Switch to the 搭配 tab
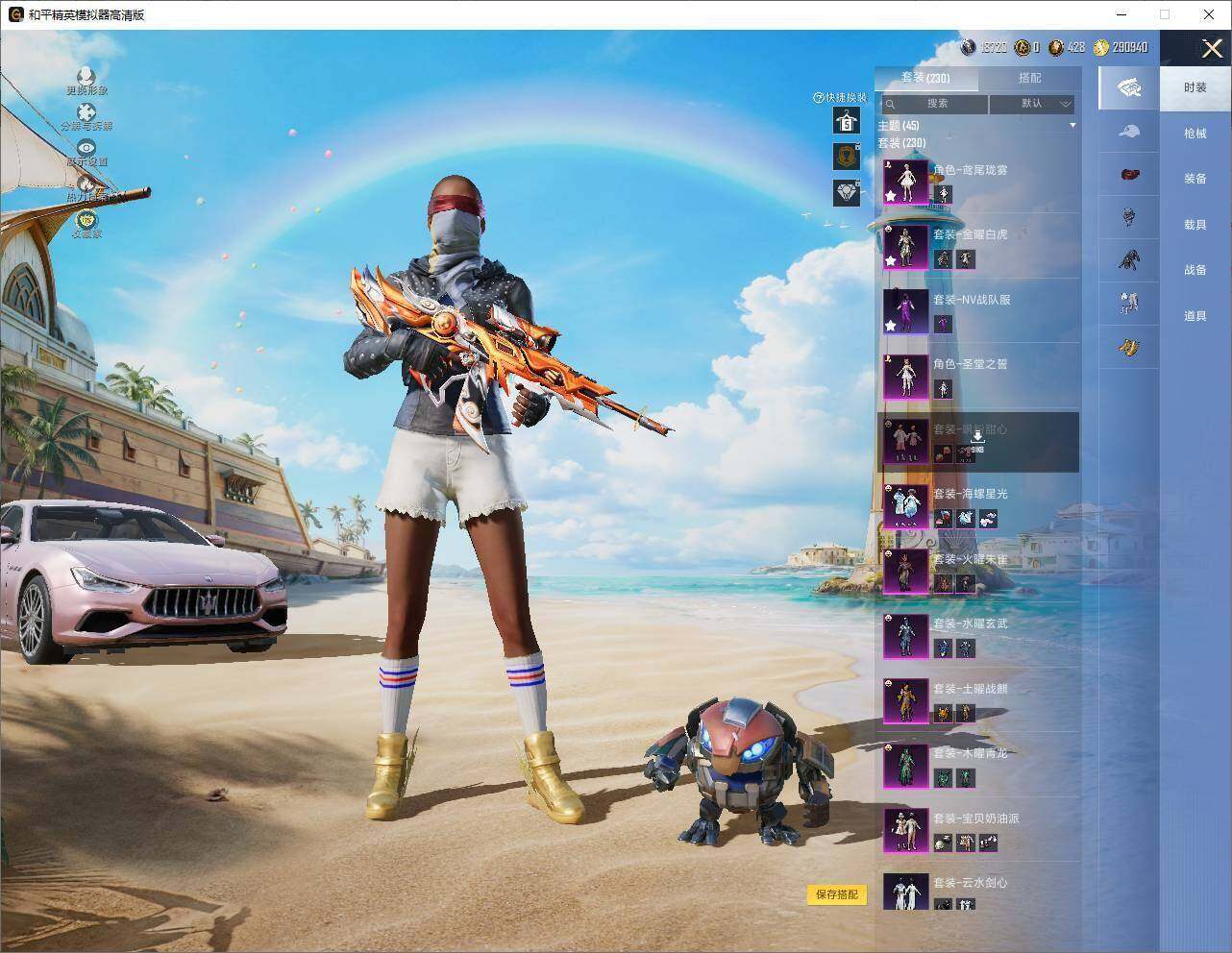 (x=1029, y=78)
